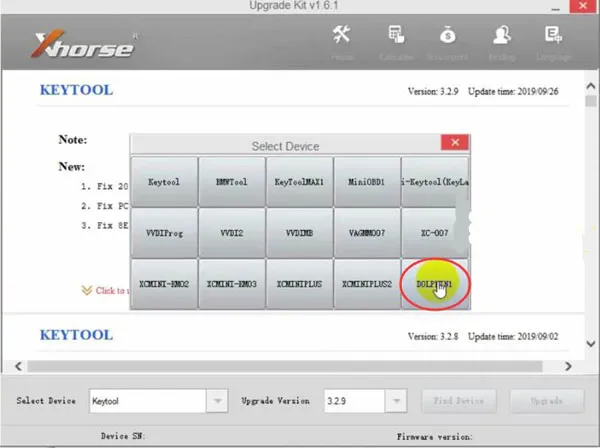Close the Select Device dialog
Image resolution: width=600 pixels, height=448 pixels.
[x=455, y=142]
